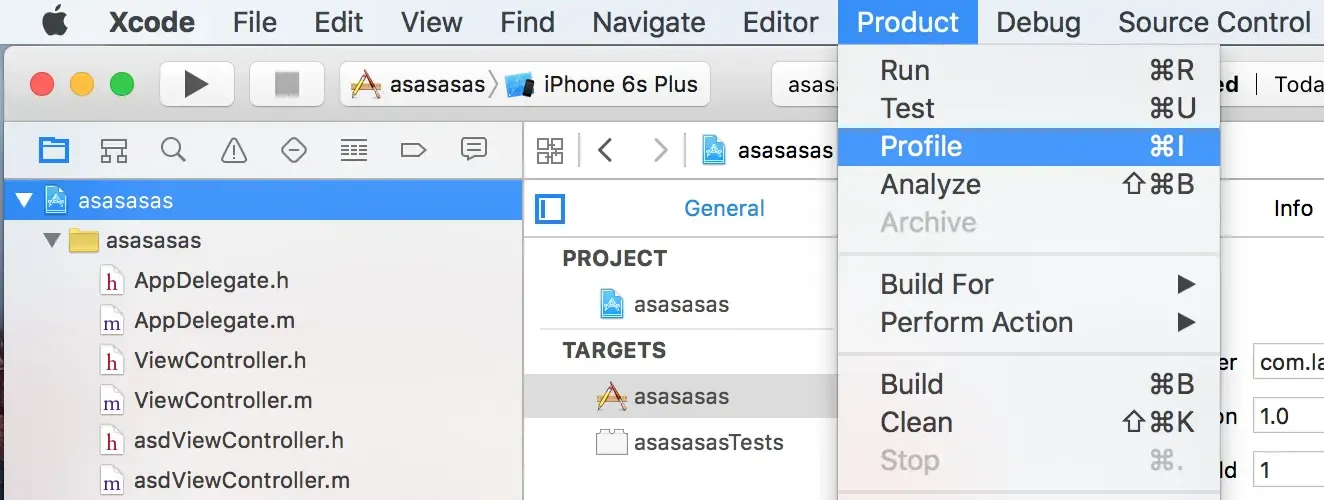Viewport: 1324px width, 500px height.
Task: Open the Test navigator diamond icon
Action: [294, 150]
